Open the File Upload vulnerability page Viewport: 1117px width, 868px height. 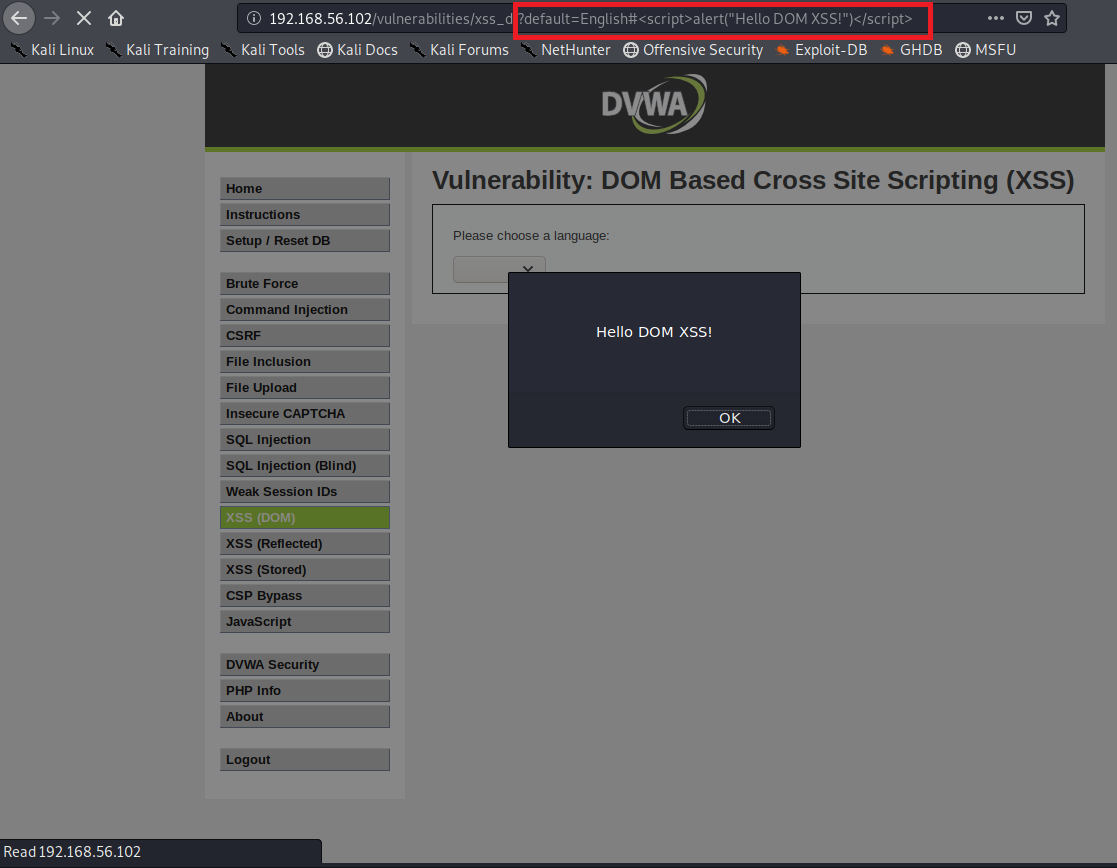(304, 388)
